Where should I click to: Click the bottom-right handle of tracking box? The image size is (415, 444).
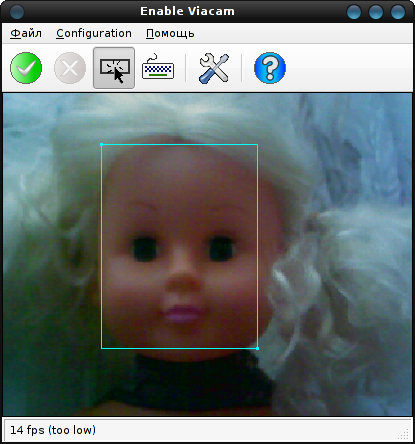257,348
